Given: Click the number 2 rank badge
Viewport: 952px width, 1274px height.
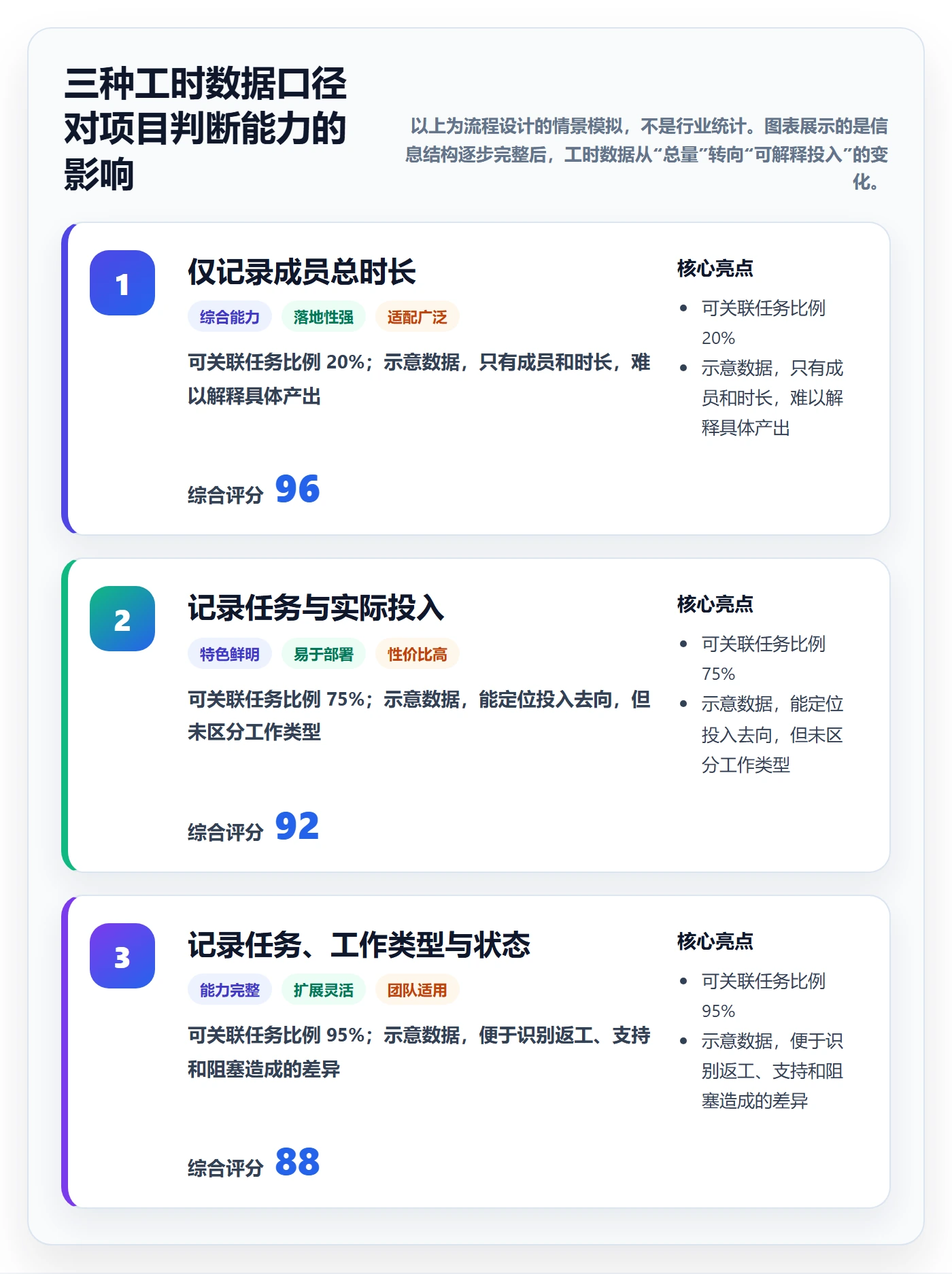Looking at the screenshot, I should pos(122,619).
